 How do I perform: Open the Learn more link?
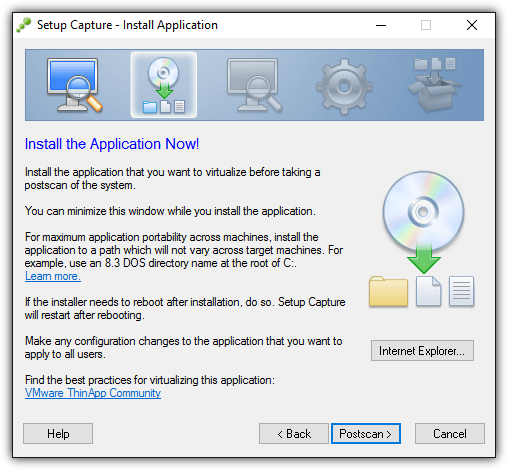coord(53,276)
